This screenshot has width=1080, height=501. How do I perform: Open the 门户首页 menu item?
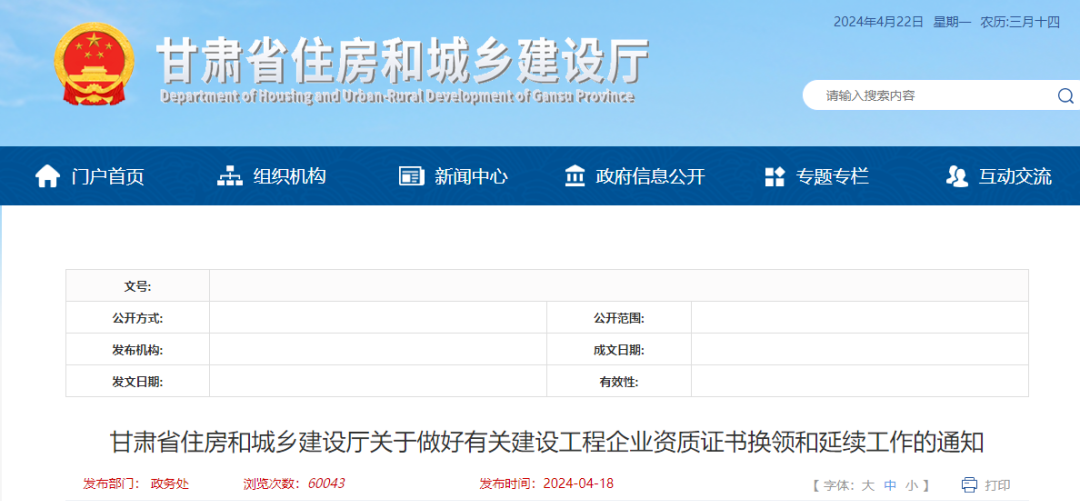(x=107, y=176)
